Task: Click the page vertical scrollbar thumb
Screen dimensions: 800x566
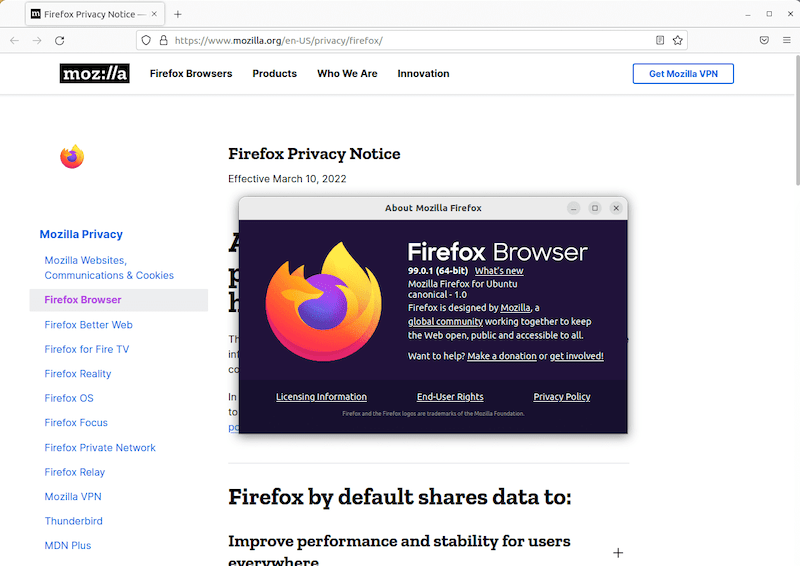Action: 797,120
